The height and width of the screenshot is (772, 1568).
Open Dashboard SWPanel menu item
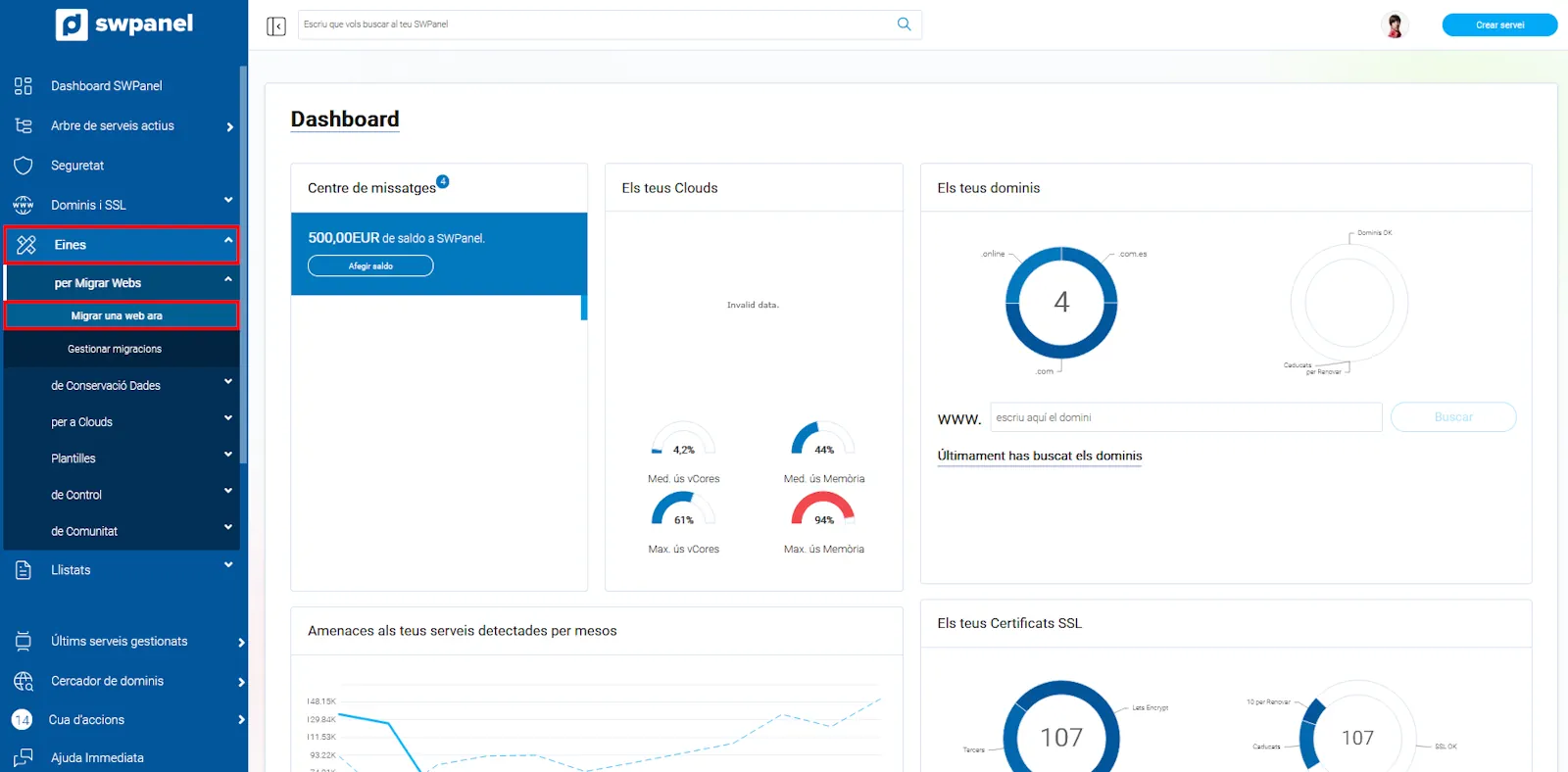click(107, 86)
